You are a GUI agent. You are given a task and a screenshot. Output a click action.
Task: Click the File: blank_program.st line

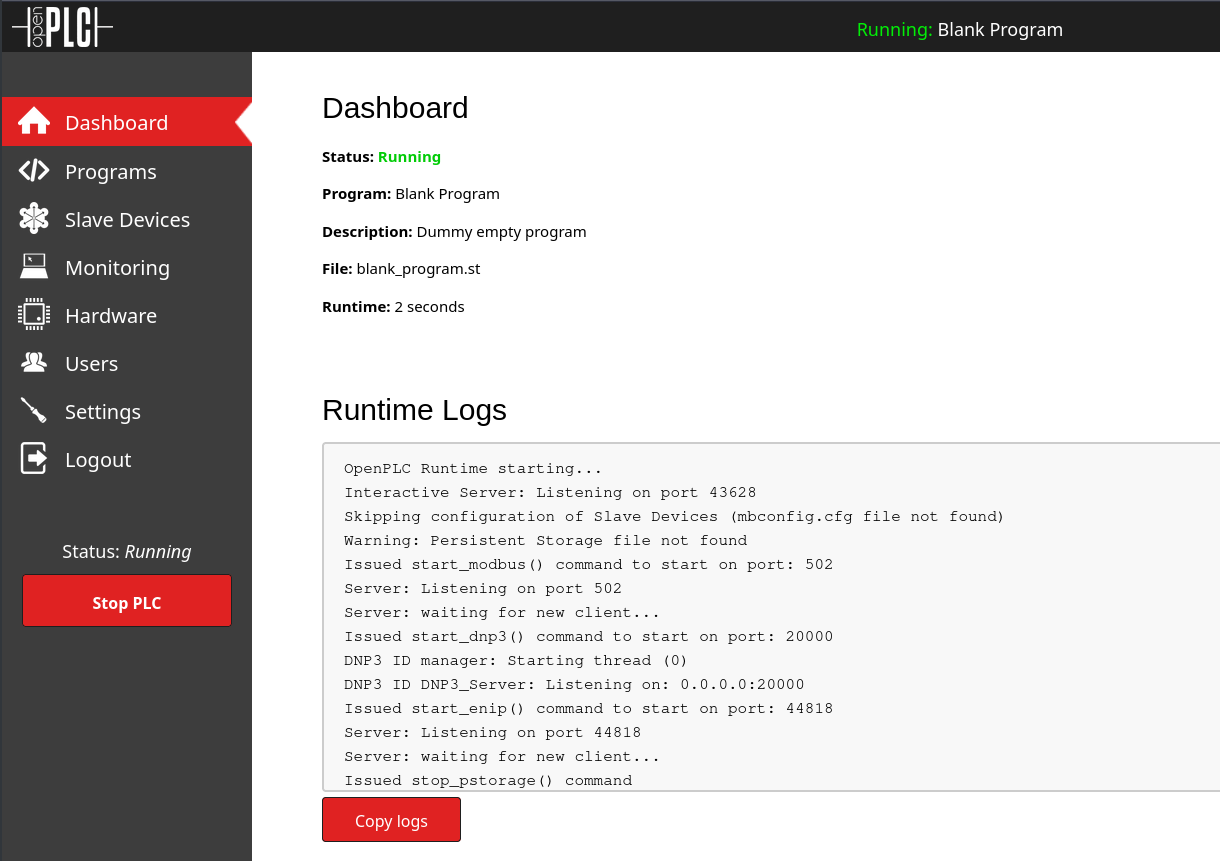(x=401, y=269)
